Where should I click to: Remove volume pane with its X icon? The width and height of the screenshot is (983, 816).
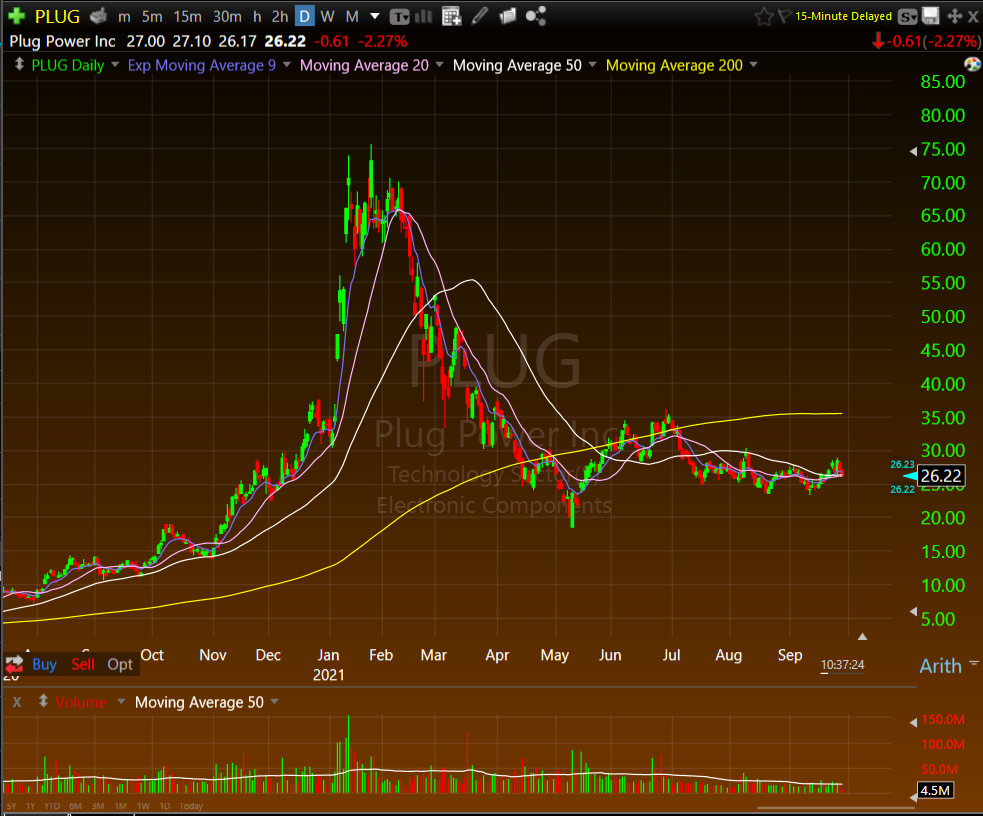[17, 702]
